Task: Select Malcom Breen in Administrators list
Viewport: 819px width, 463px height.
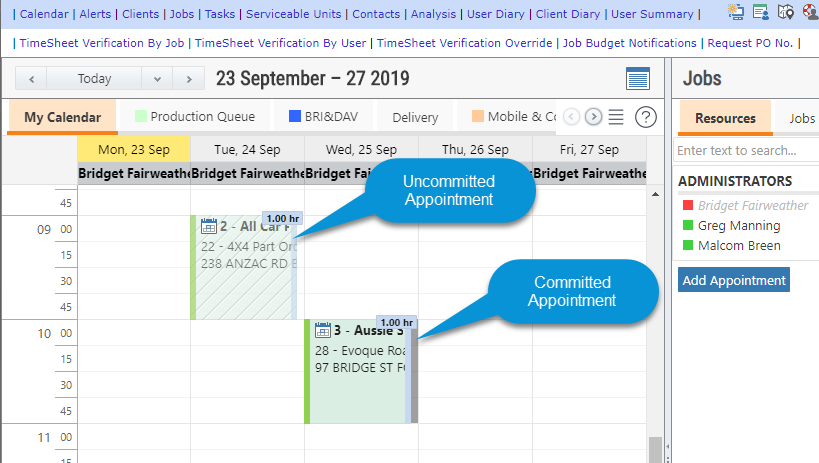Action: click(x=739, y=245)
